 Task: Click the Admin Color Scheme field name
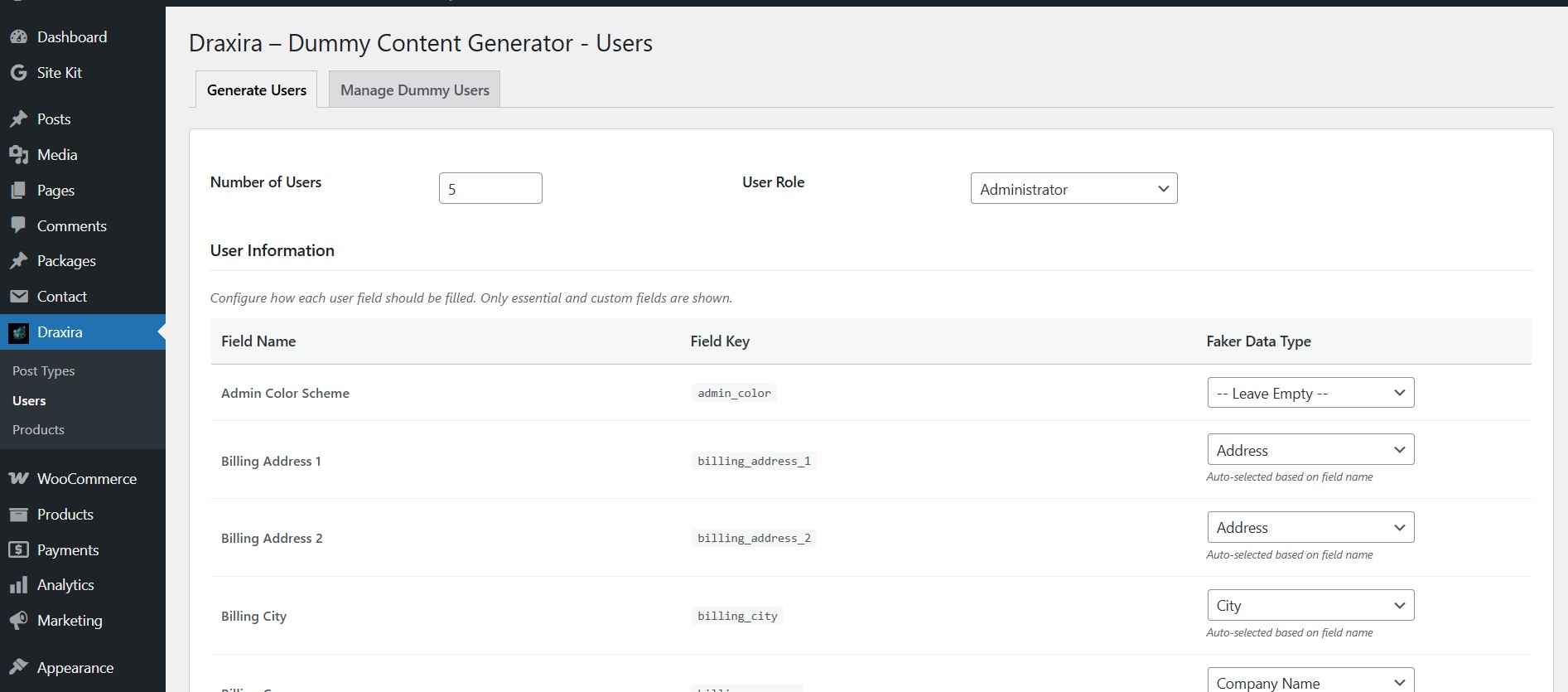[285, 393]
